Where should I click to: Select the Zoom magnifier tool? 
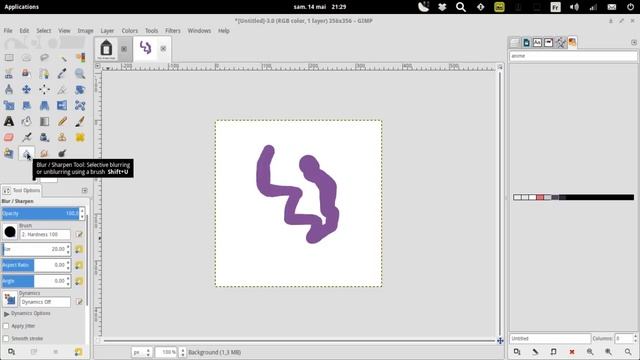[80, 73]
